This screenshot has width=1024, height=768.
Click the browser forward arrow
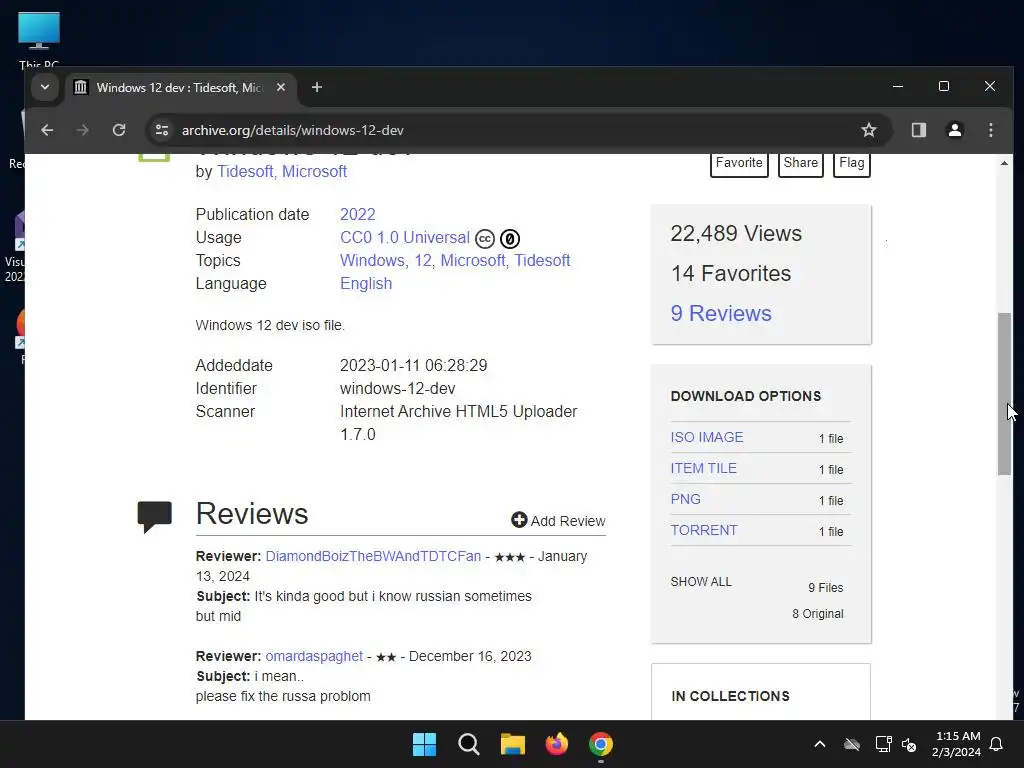[x=82, y=130]
